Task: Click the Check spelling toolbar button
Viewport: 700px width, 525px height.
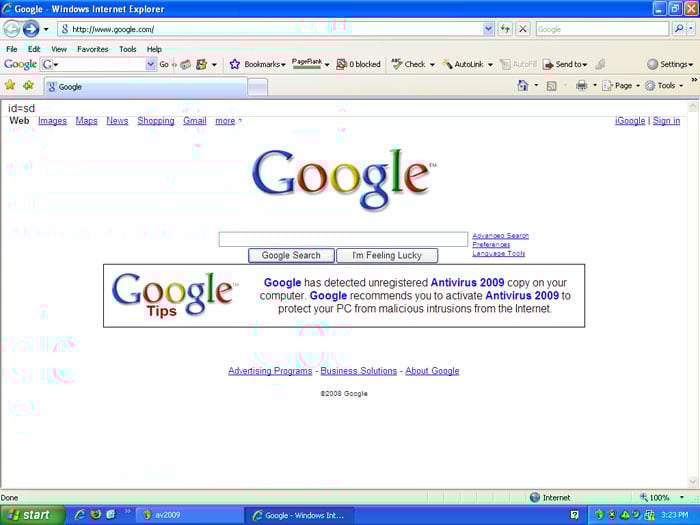Action: (408, 64)
